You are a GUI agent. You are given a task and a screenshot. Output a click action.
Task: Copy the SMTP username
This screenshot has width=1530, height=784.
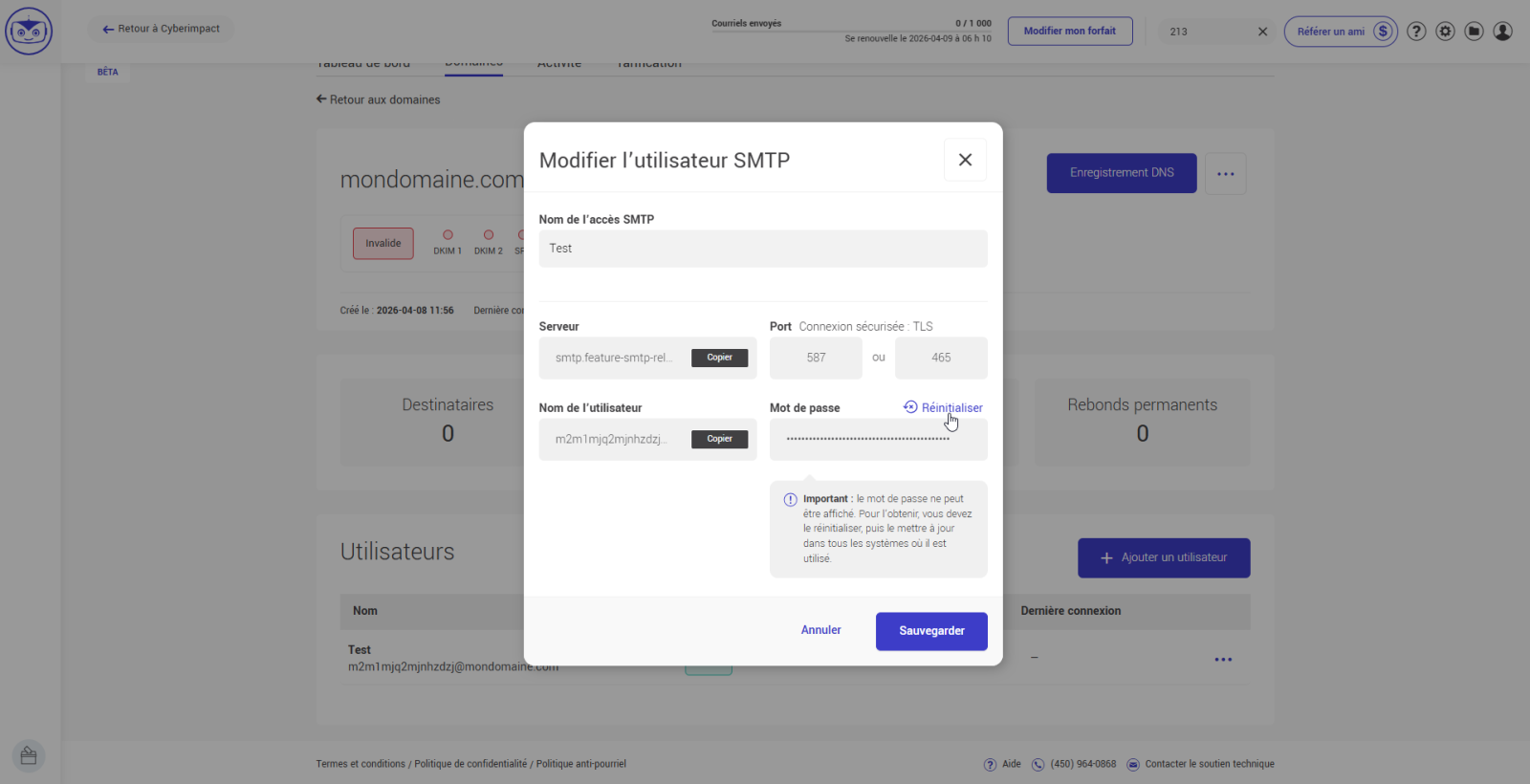pyautogui.click(x=719, y=439)
